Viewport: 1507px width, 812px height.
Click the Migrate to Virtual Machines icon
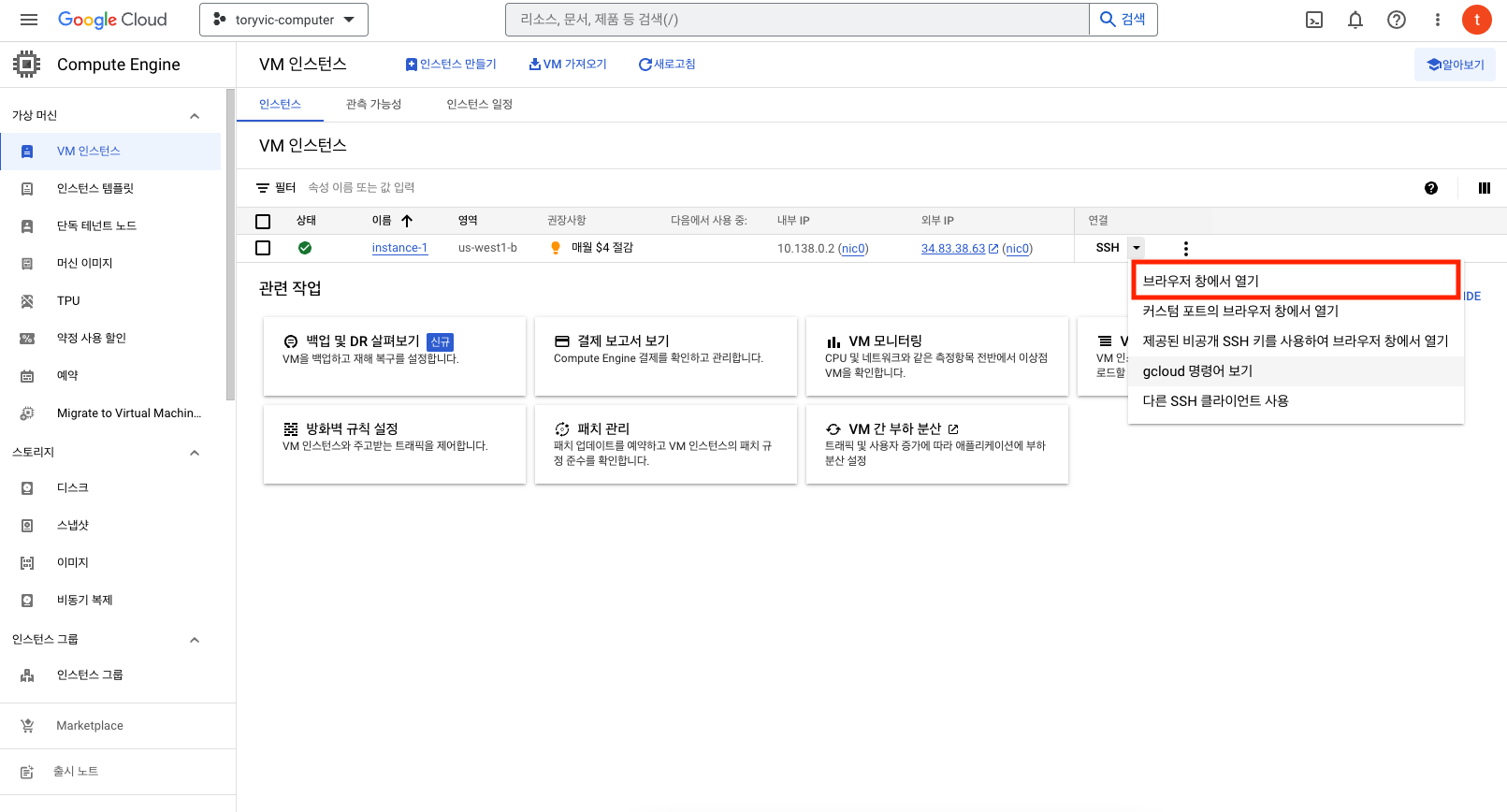click(27, 413)
